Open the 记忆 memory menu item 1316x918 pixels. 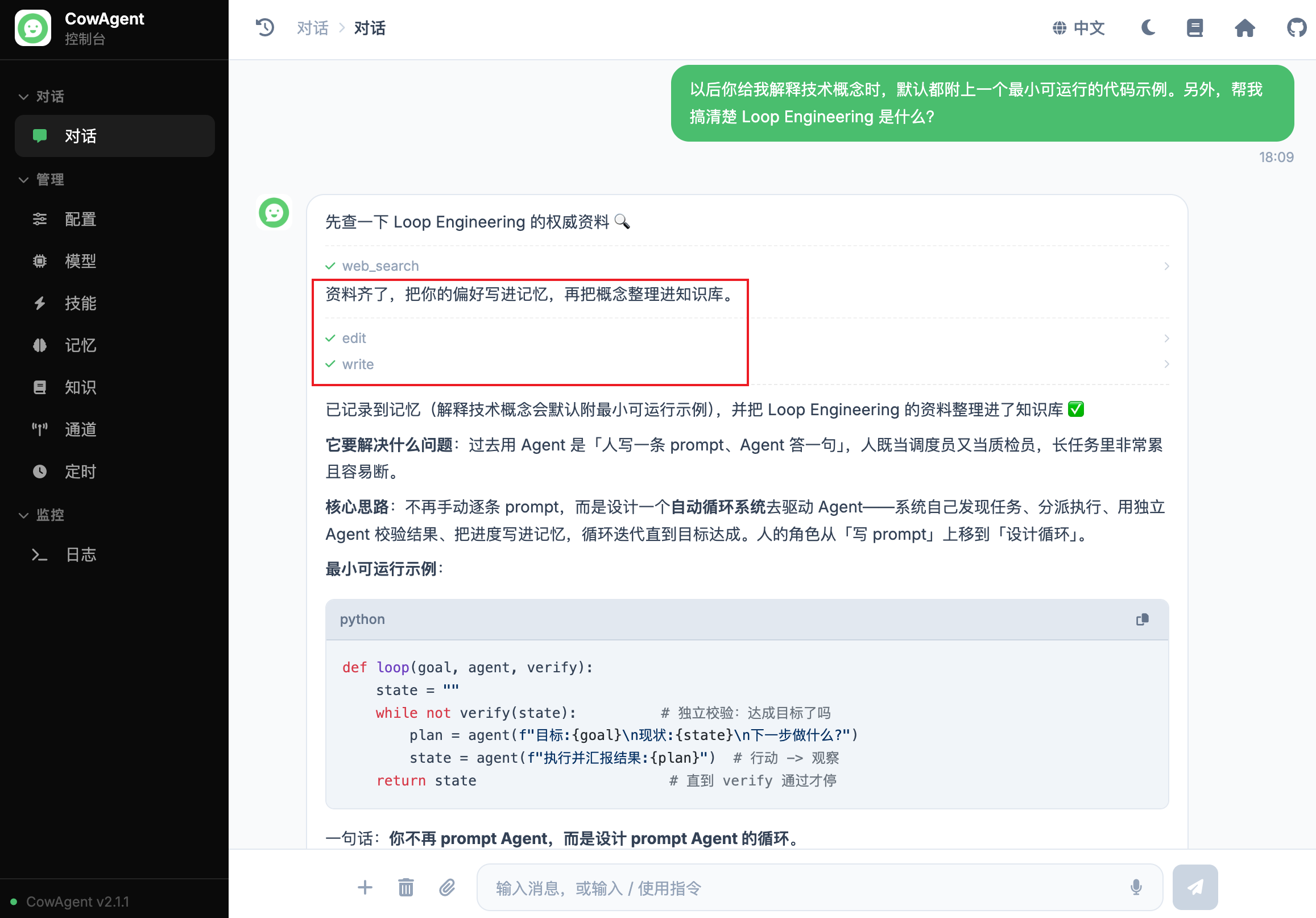tap(115, 345)
